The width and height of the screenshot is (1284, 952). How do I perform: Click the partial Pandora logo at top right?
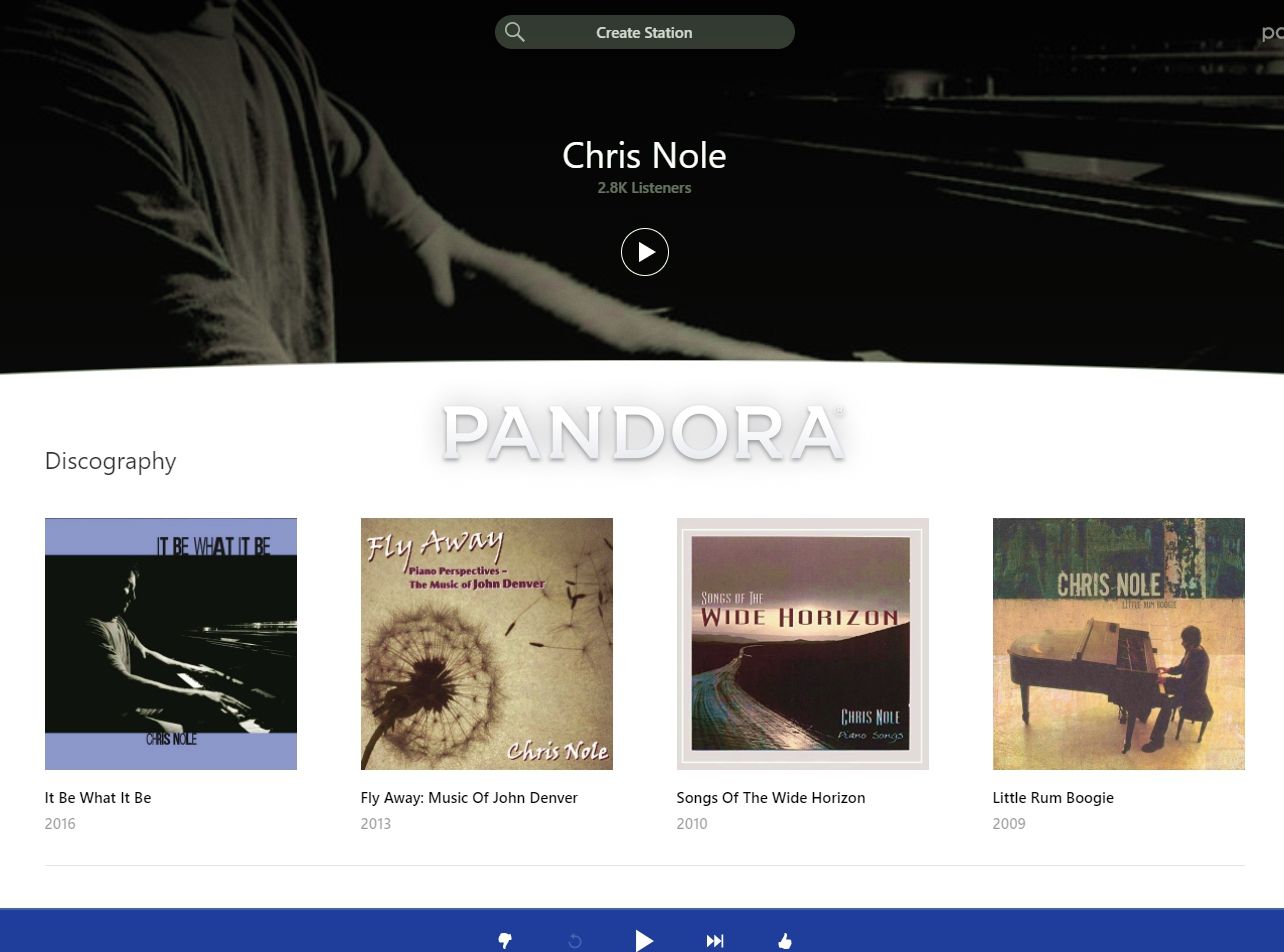click(x=1273, y=33)
